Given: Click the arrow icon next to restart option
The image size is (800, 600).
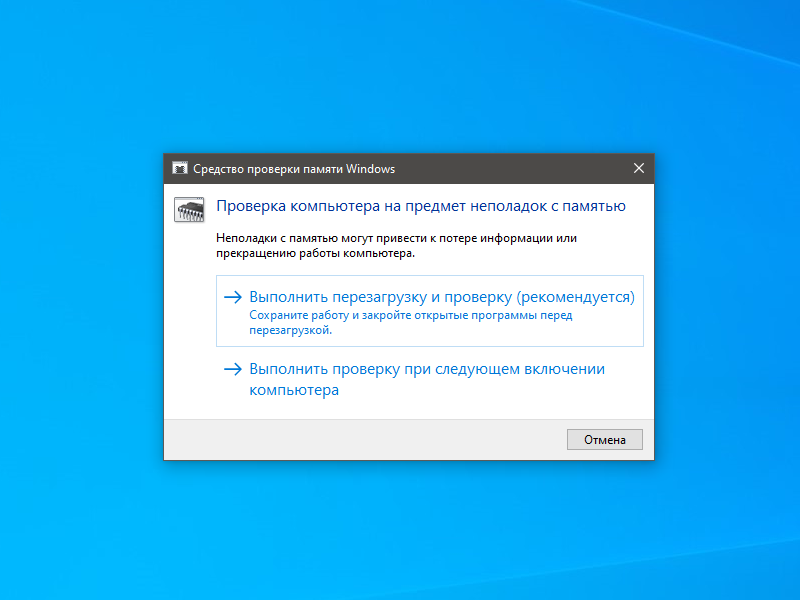Looking at the screenshot, I should [233, 297].
